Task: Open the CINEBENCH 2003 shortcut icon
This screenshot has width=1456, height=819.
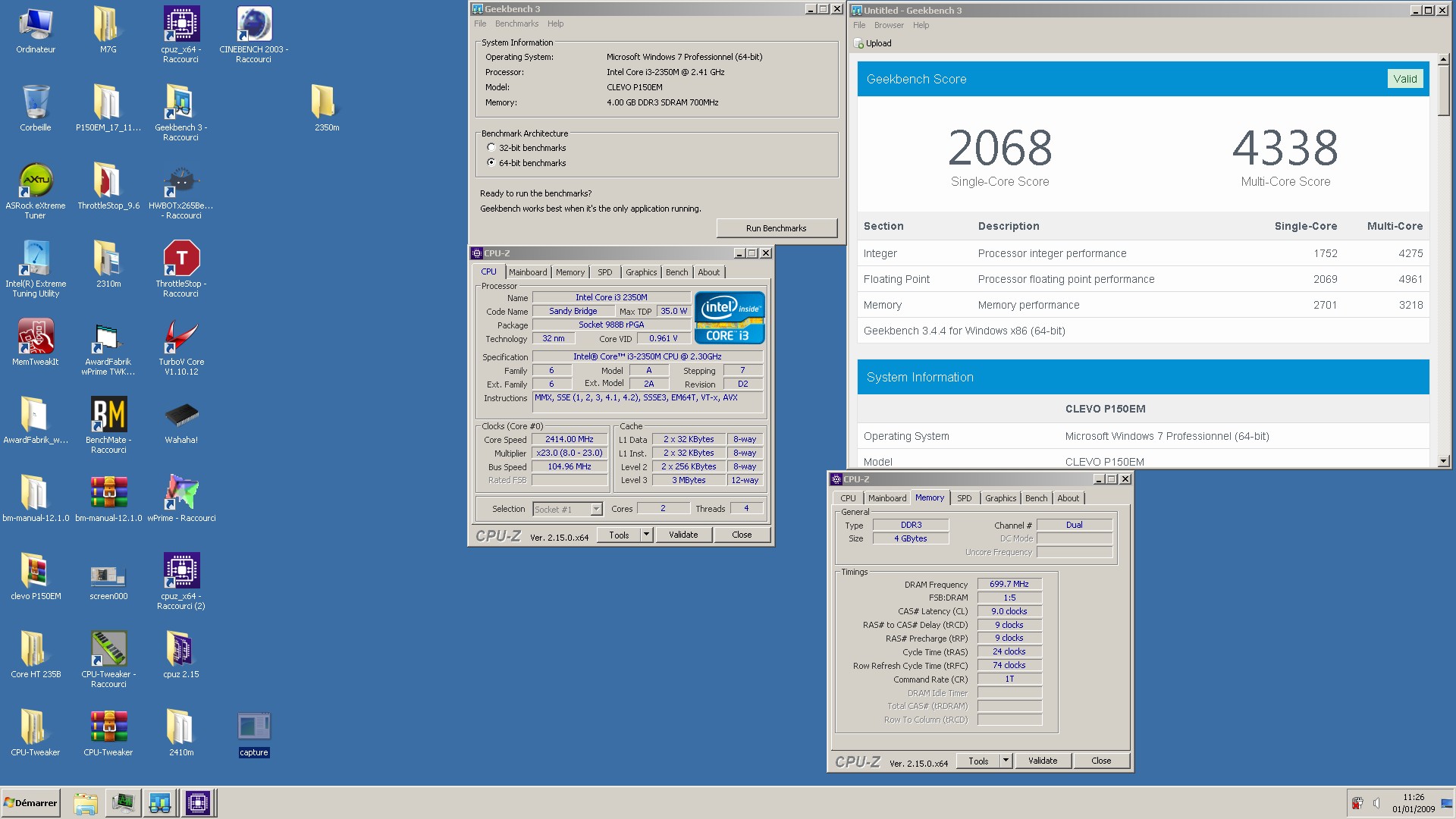Action: coord(254,25)
